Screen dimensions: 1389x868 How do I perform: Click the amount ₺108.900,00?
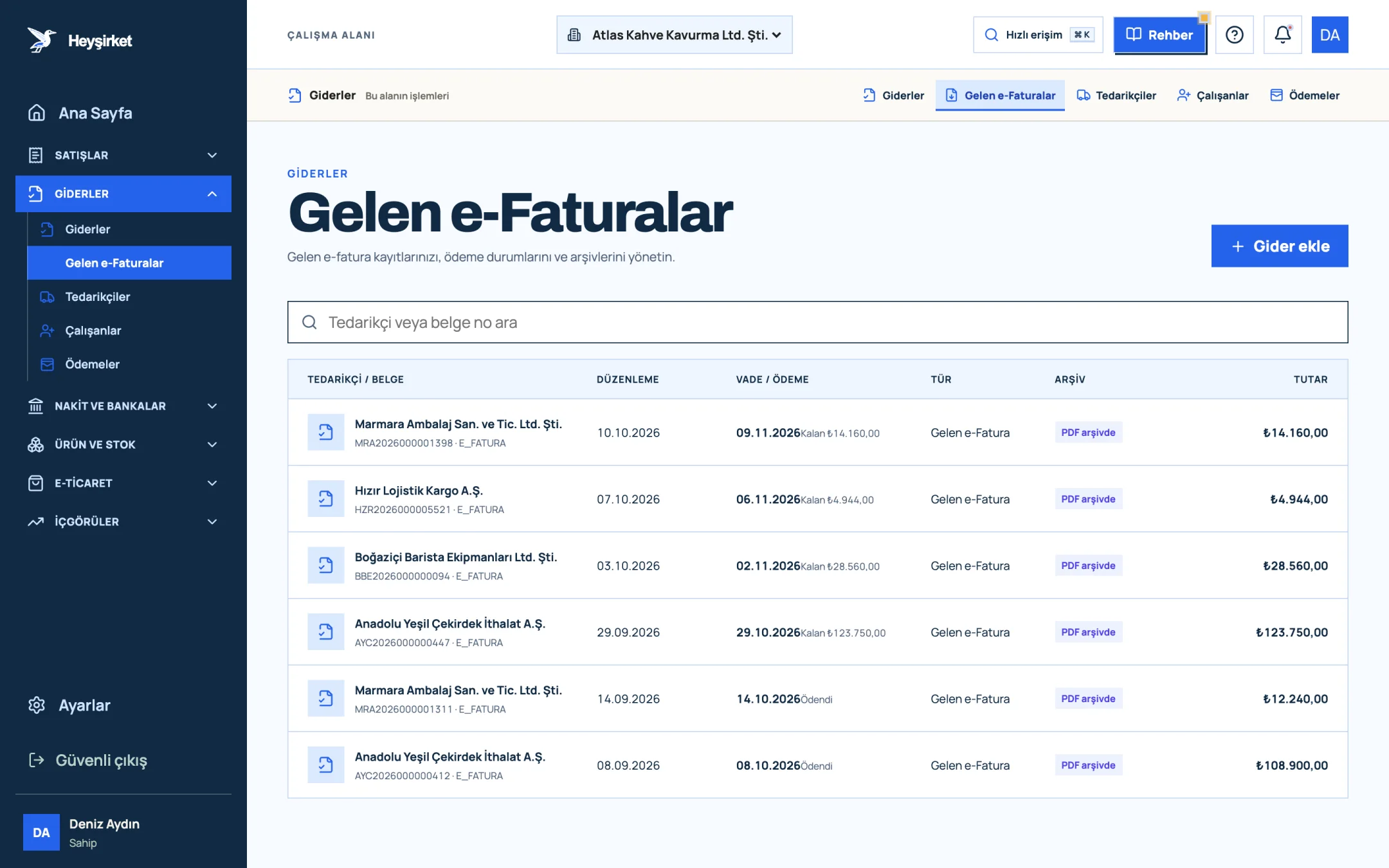point(1291,765)
